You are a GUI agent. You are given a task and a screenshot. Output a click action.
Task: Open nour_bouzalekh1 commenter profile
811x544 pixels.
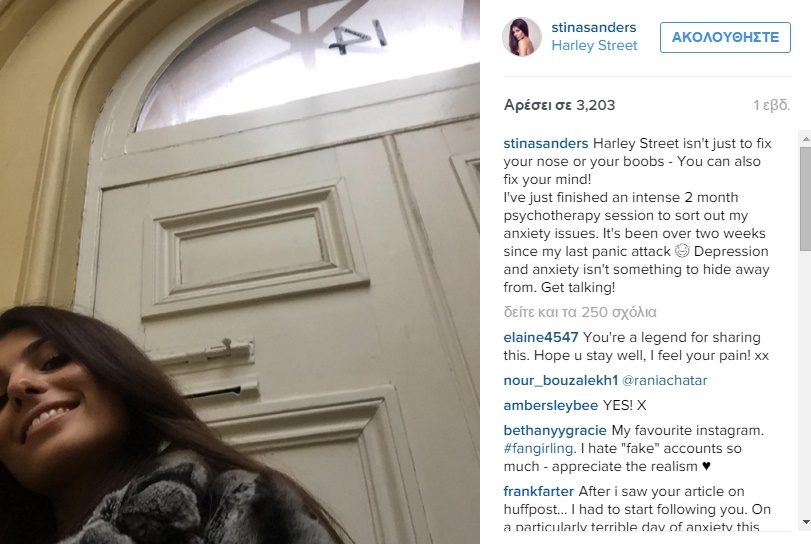click(x=561, y=381)
